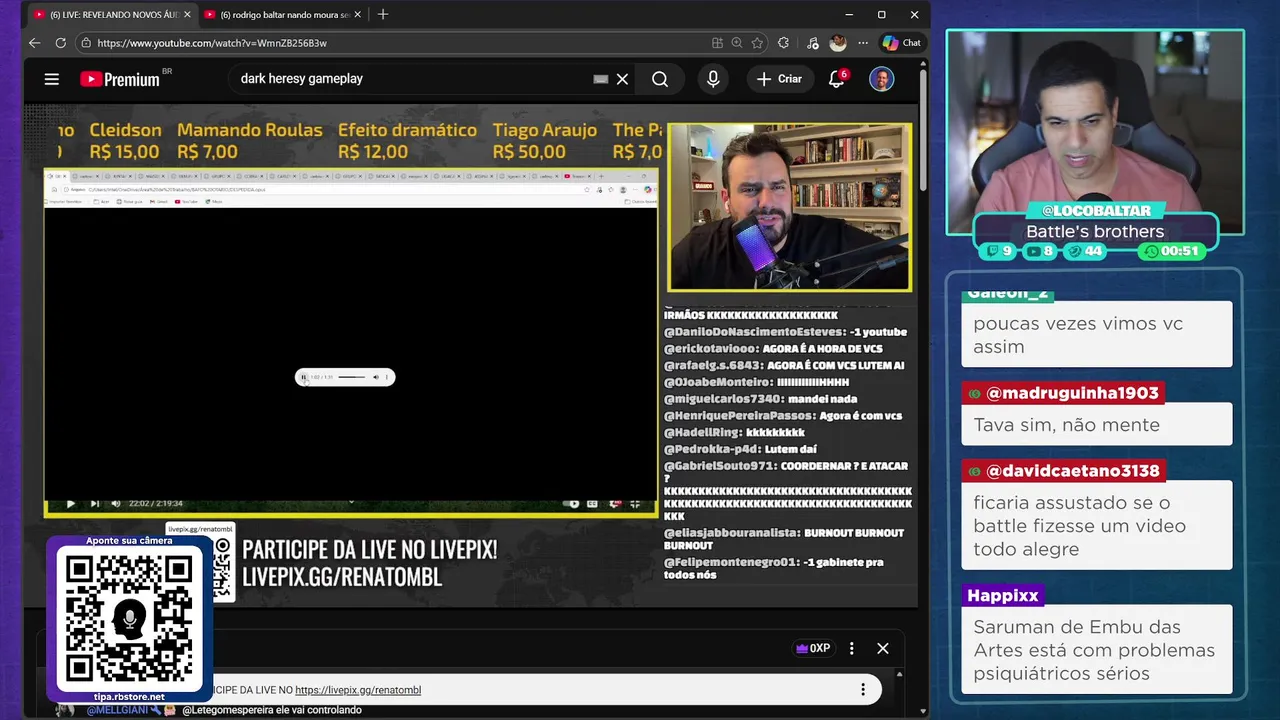This screenshot has width=1280, height=720.
Task: Click the livepix.gg/renatombl tooltip label
Action: coord(200,529)
